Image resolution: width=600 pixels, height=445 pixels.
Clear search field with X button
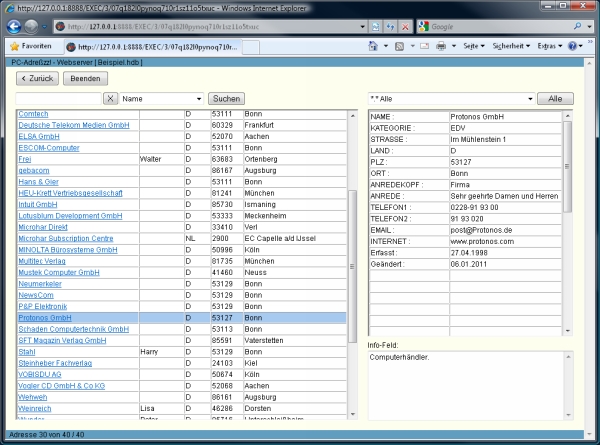tap(110, 99)
